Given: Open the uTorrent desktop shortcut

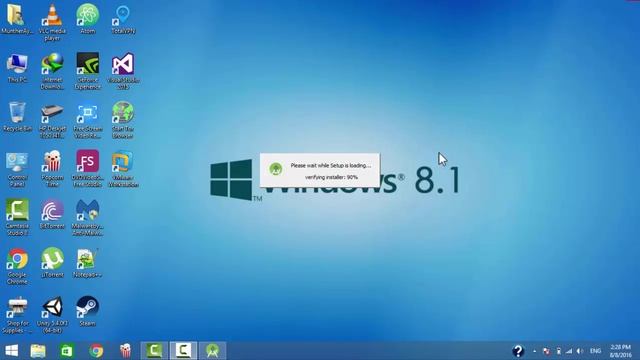Looking at the screenshot, I should (x=52, y=263).
